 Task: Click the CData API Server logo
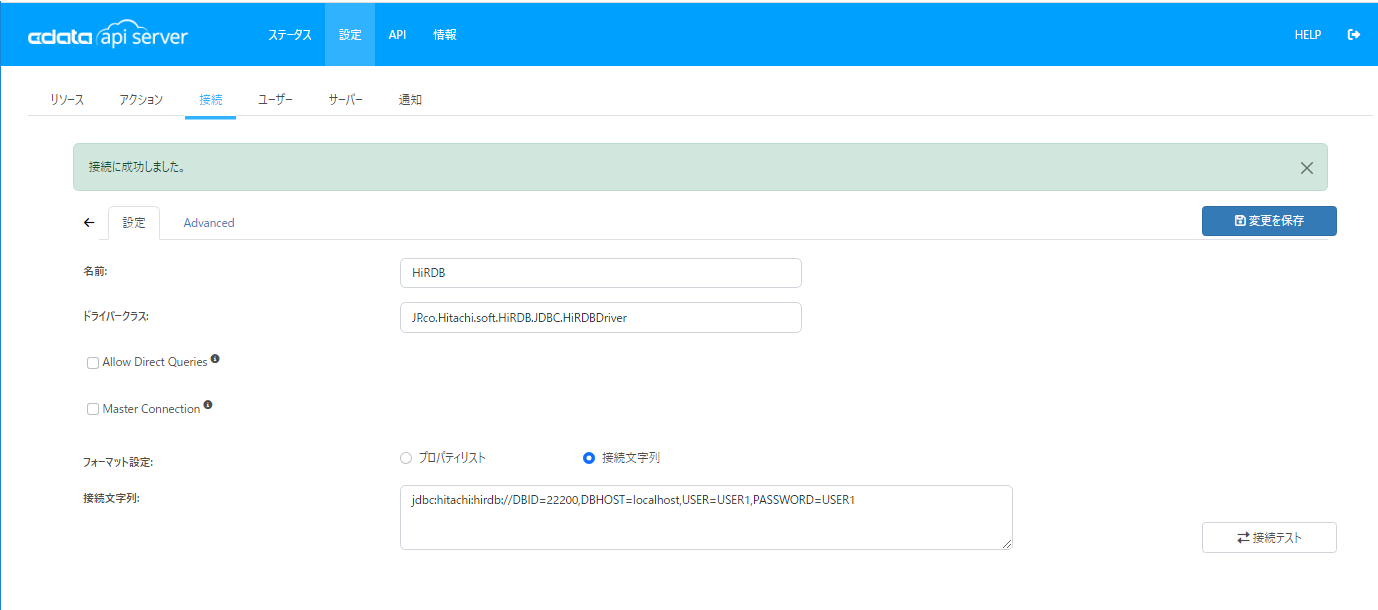(x=108, y=35)
